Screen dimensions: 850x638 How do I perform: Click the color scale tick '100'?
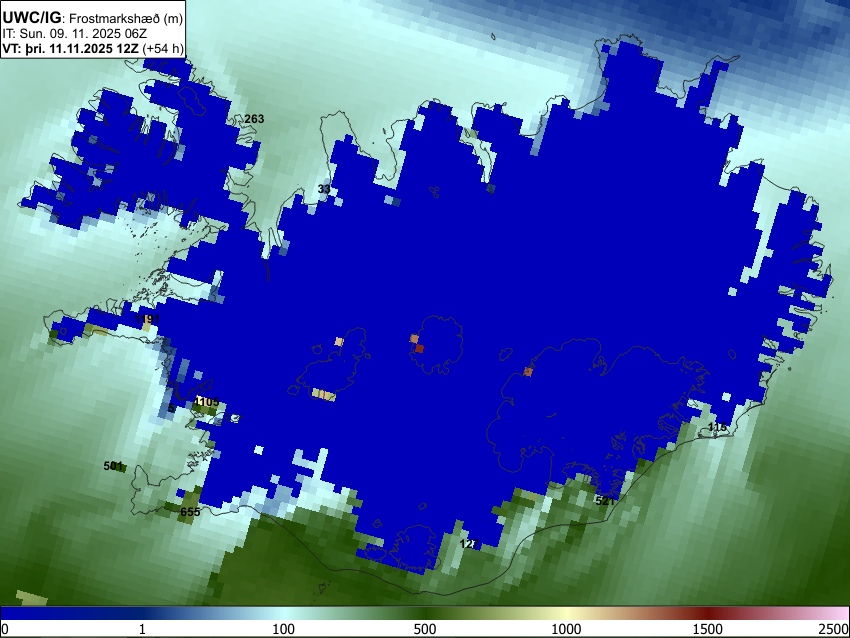pyautogui.click(x=284, y=629)
